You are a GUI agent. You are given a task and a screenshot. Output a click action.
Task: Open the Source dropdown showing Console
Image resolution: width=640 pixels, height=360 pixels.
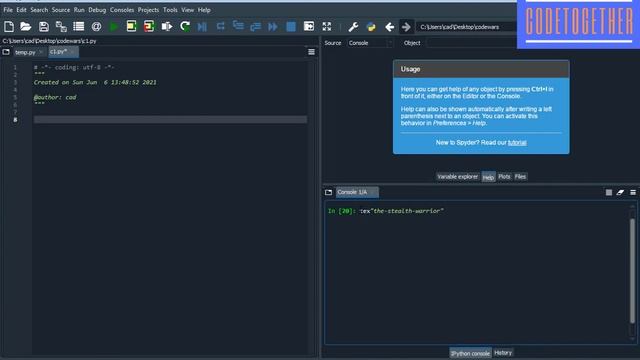point(370,43)
